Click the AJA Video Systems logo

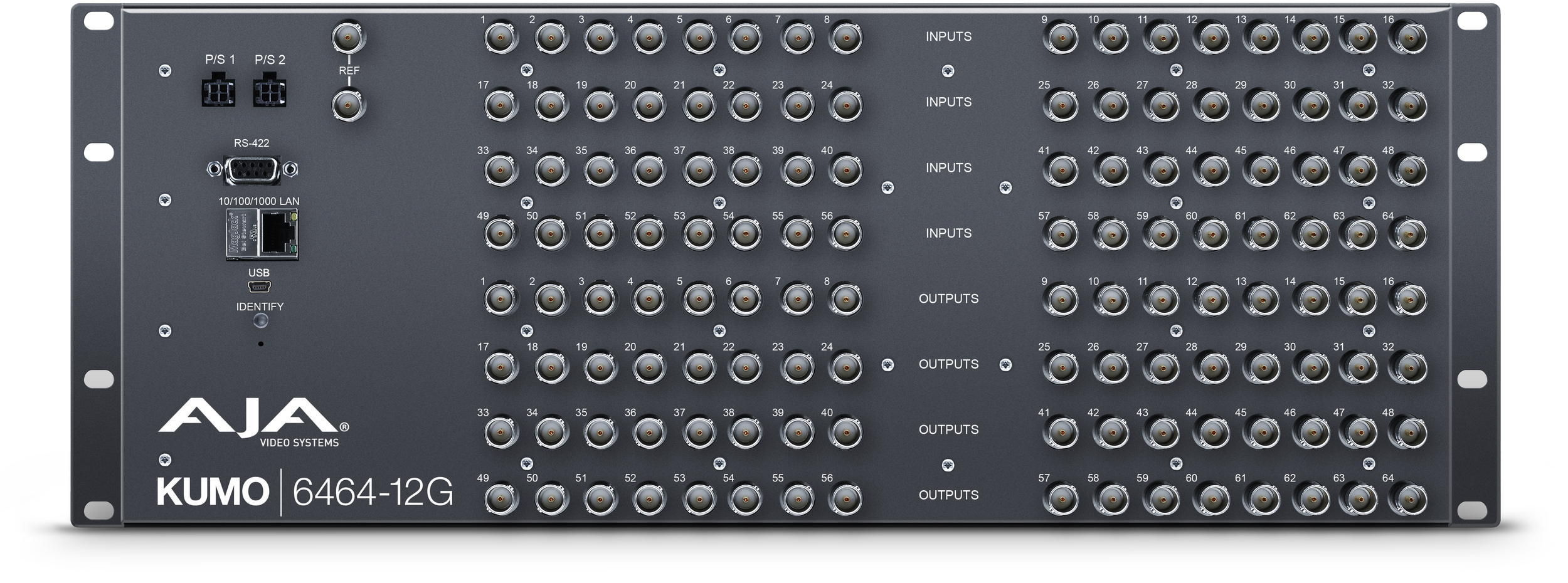tap(253, 423)
